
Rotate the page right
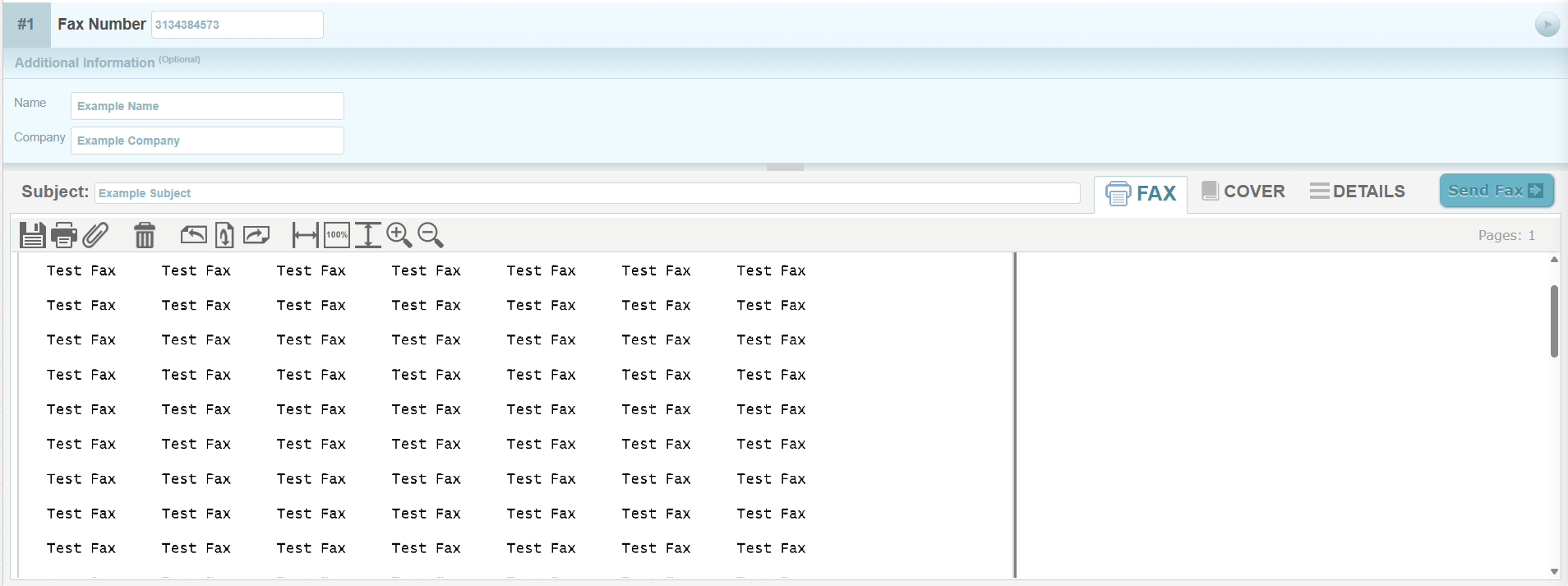256,235
